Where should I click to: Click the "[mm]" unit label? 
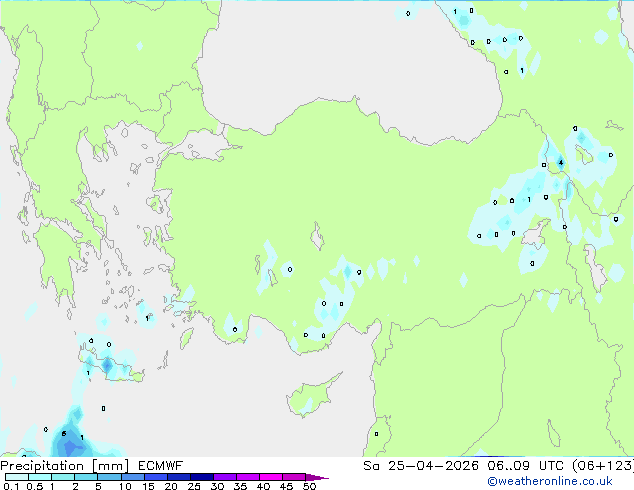111,466
